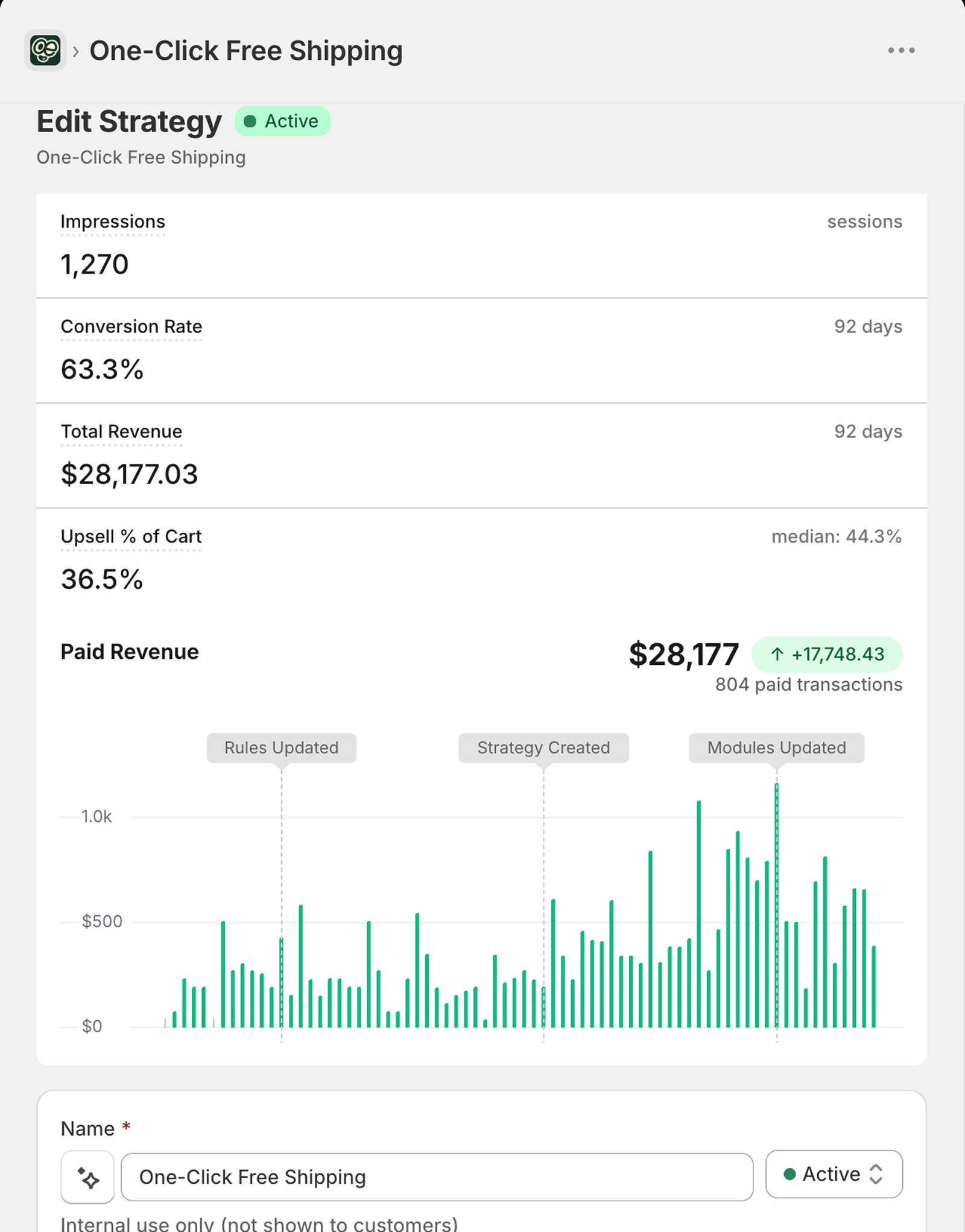This screenshot has height=1232, width=965.
Task: Click the One-Click Free Shipping header title
Action: tap(246, 51)
